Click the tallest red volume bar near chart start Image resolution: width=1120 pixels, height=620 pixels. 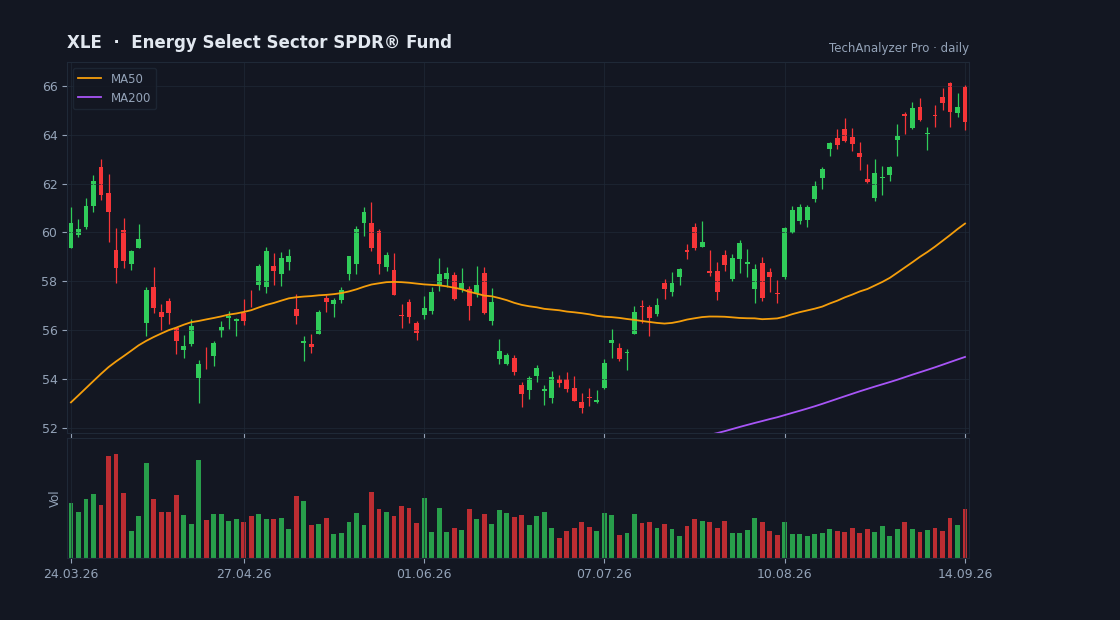tap(116, 506)
